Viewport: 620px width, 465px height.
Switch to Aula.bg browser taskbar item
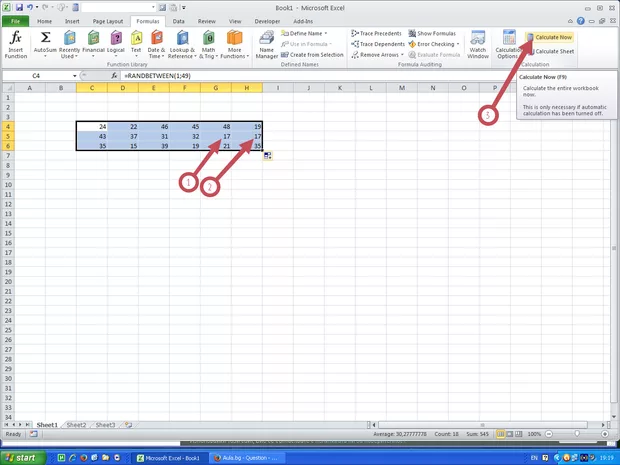pos(247,458)
